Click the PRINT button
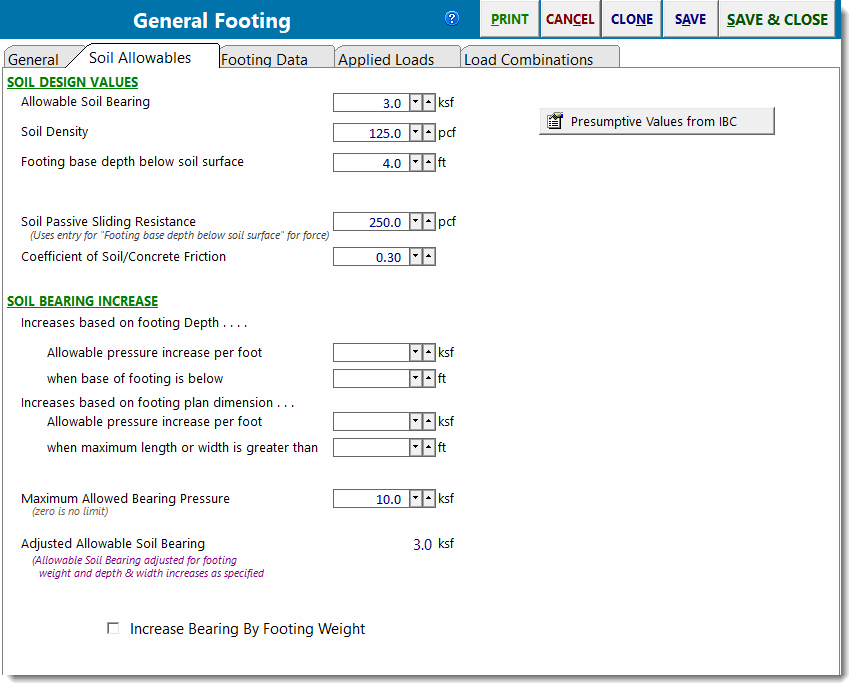Viewport: 856px width, 690px height. (510, 19)
